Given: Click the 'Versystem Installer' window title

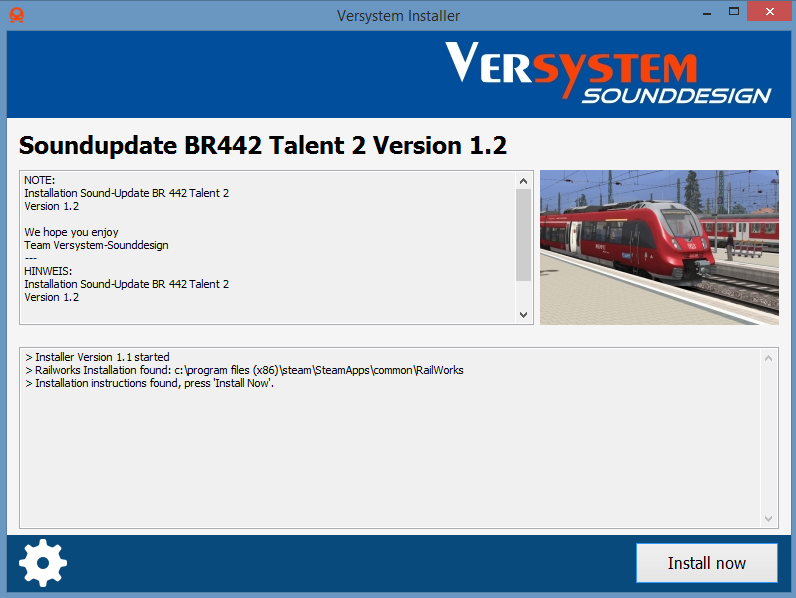Looking at the screenshot, I should (398, 16).
